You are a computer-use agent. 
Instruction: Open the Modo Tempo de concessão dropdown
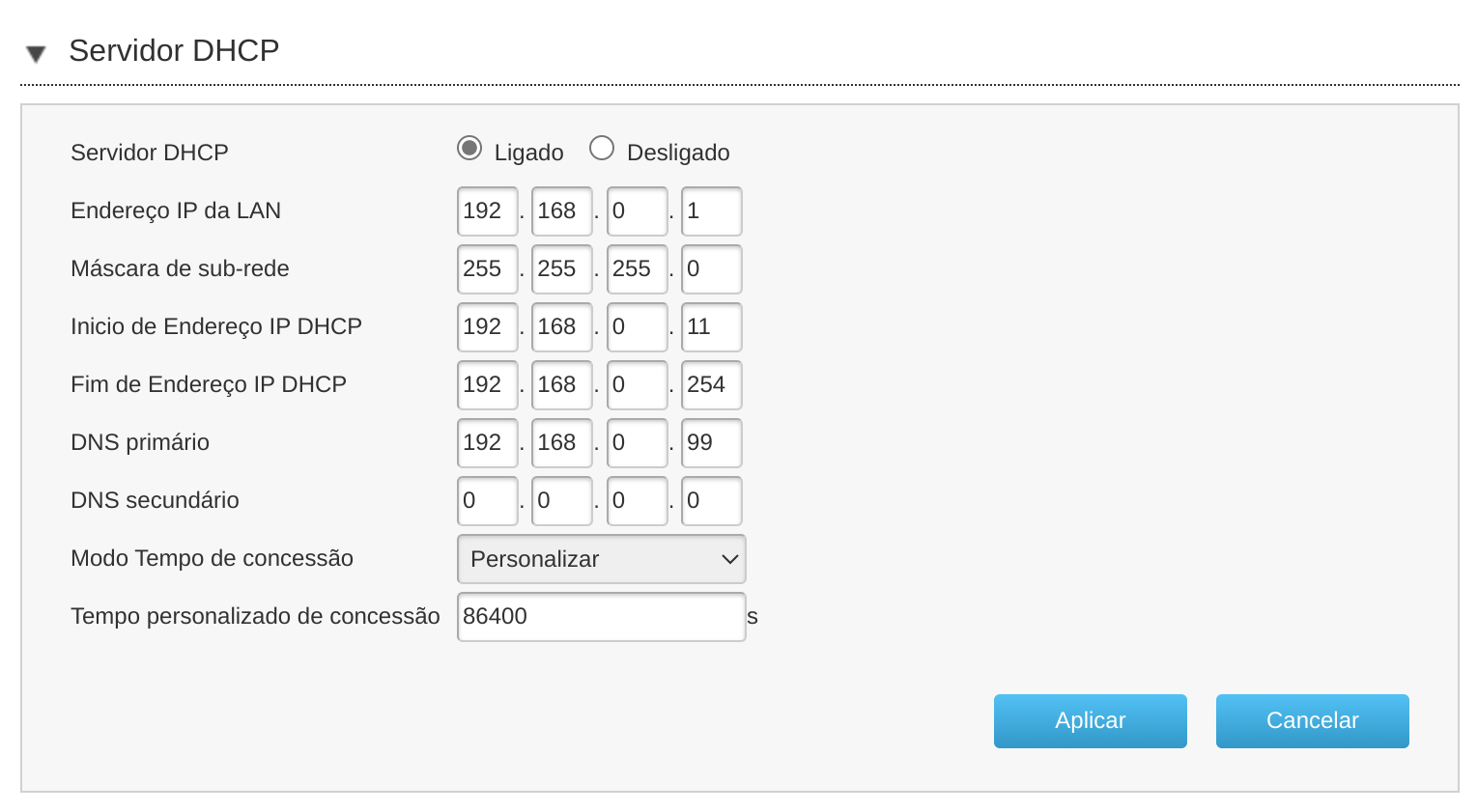coord(601,559)
